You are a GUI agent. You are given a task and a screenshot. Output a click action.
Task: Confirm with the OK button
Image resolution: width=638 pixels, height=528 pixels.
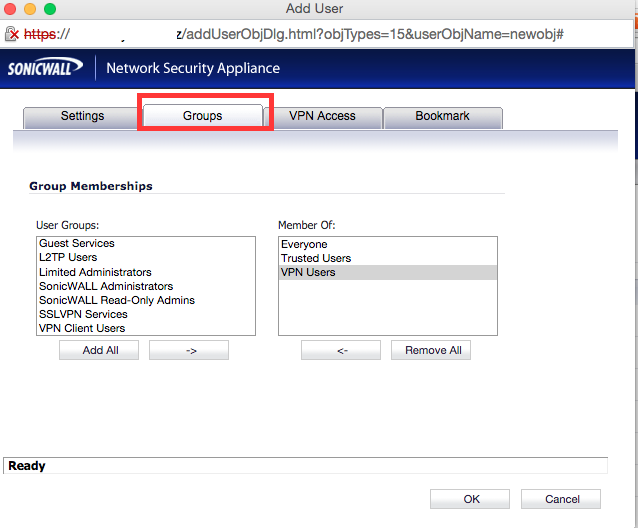pos(470,499)
